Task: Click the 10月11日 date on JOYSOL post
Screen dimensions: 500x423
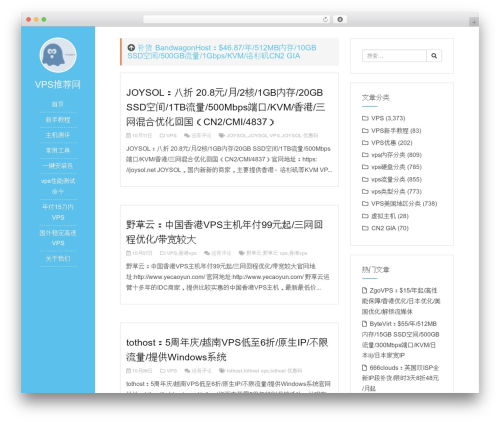Action: (x=142, y=135)
